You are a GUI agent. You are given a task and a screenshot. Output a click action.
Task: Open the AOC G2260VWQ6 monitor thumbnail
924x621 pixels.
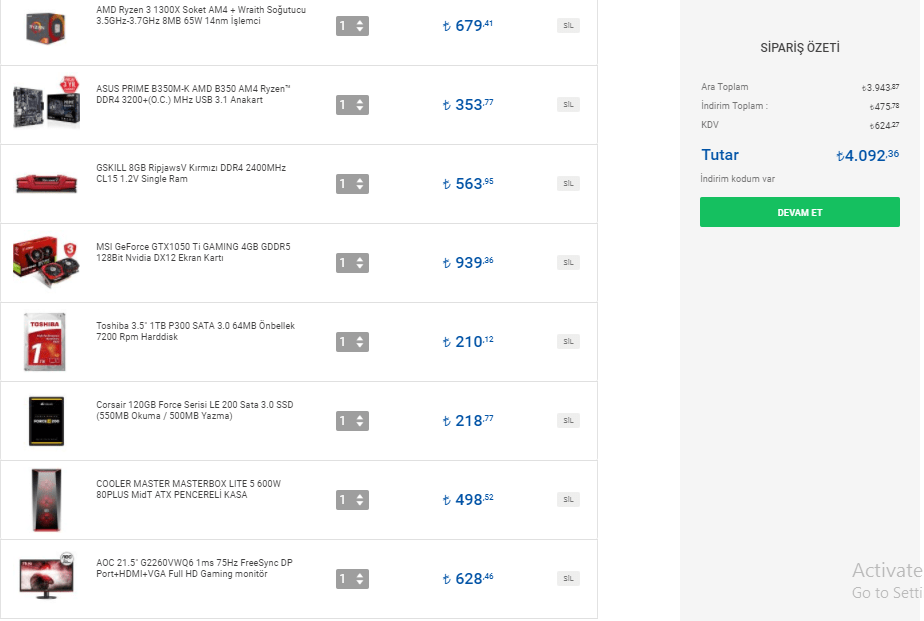46,576
